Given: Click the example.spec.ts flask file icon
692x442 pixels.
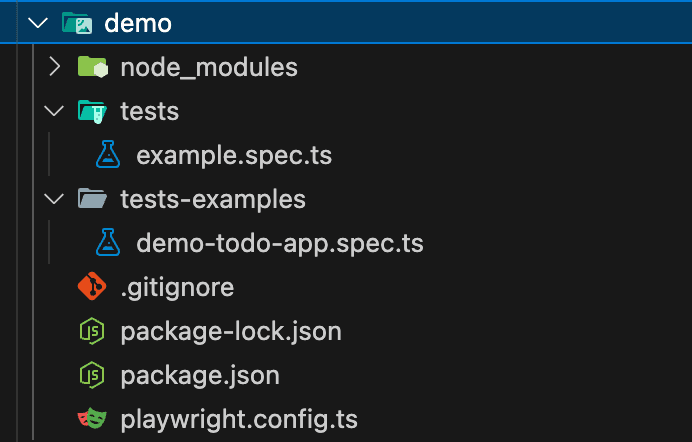Looking at the screenshot, I should [x=108, y=155].
